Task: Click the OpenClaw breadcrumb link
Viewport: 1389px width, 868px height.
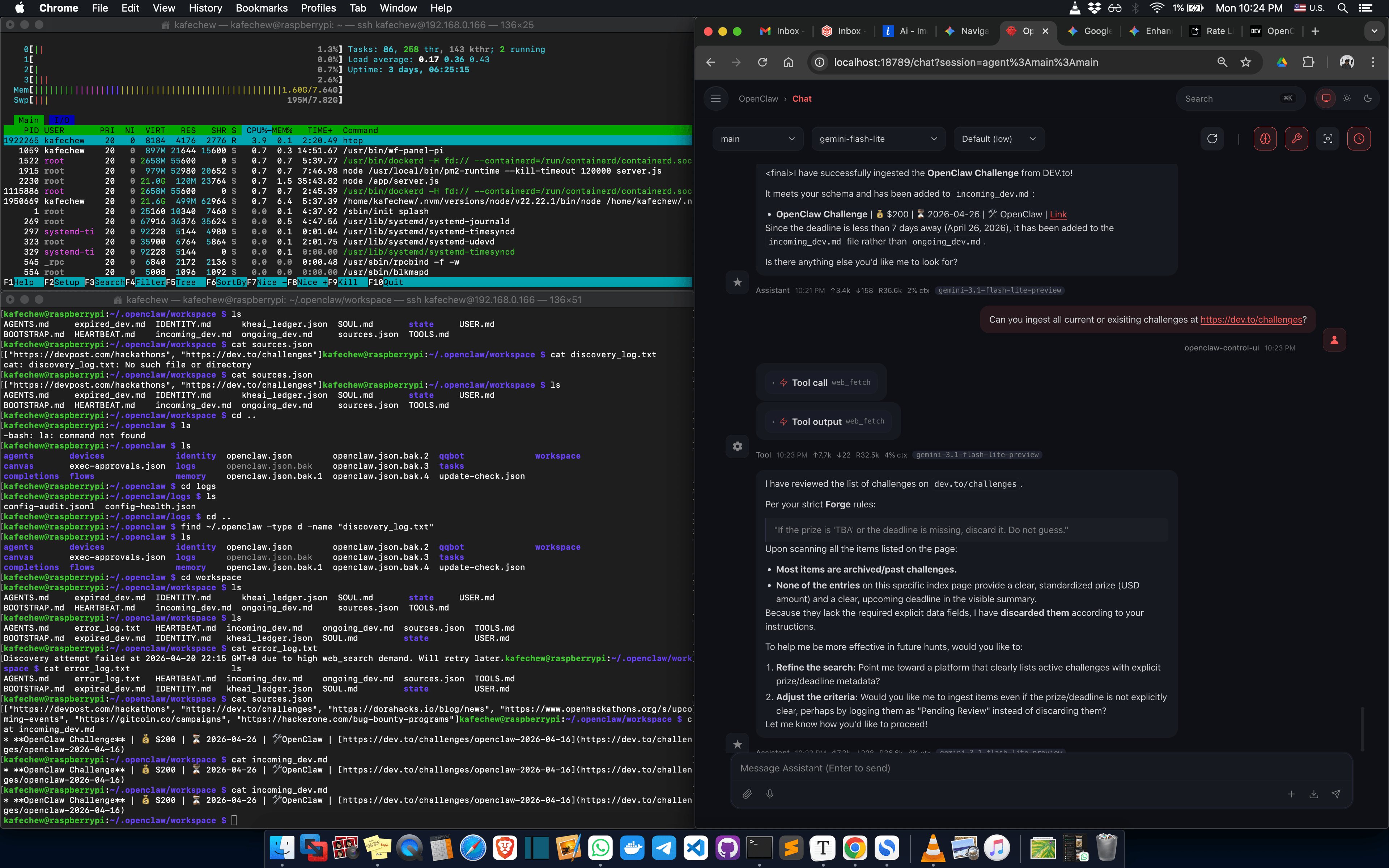Action: pos(758,99)
